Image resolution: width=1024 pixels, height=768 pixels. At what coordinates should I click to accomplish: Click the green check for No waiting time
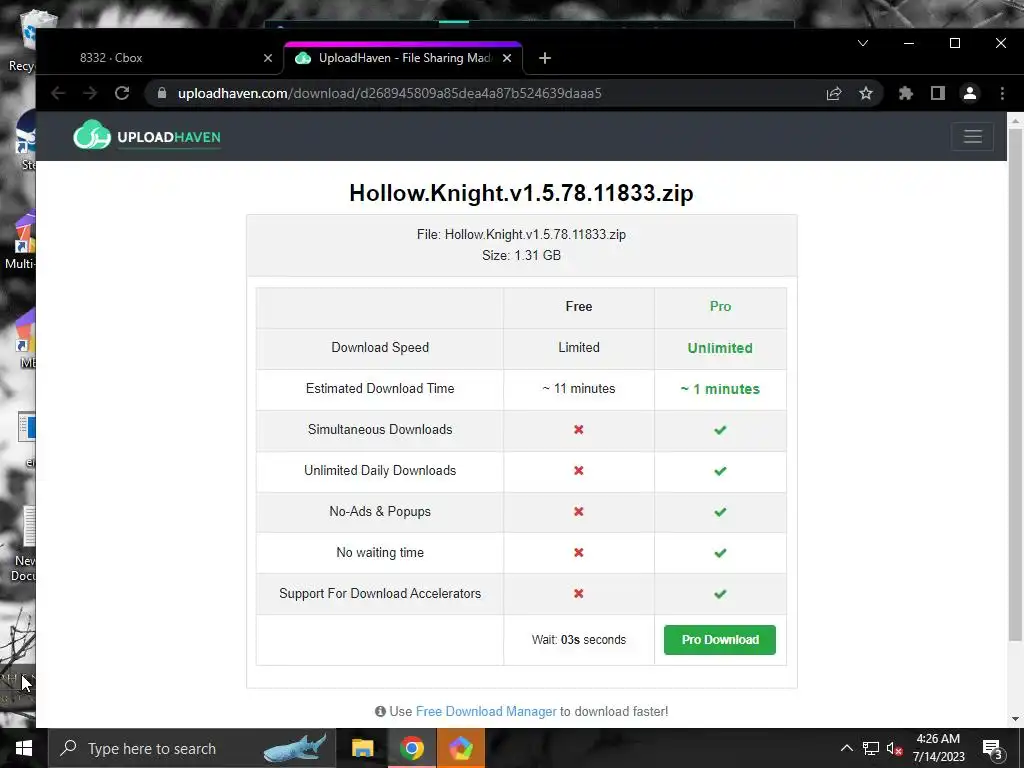[x=720, y=553]
